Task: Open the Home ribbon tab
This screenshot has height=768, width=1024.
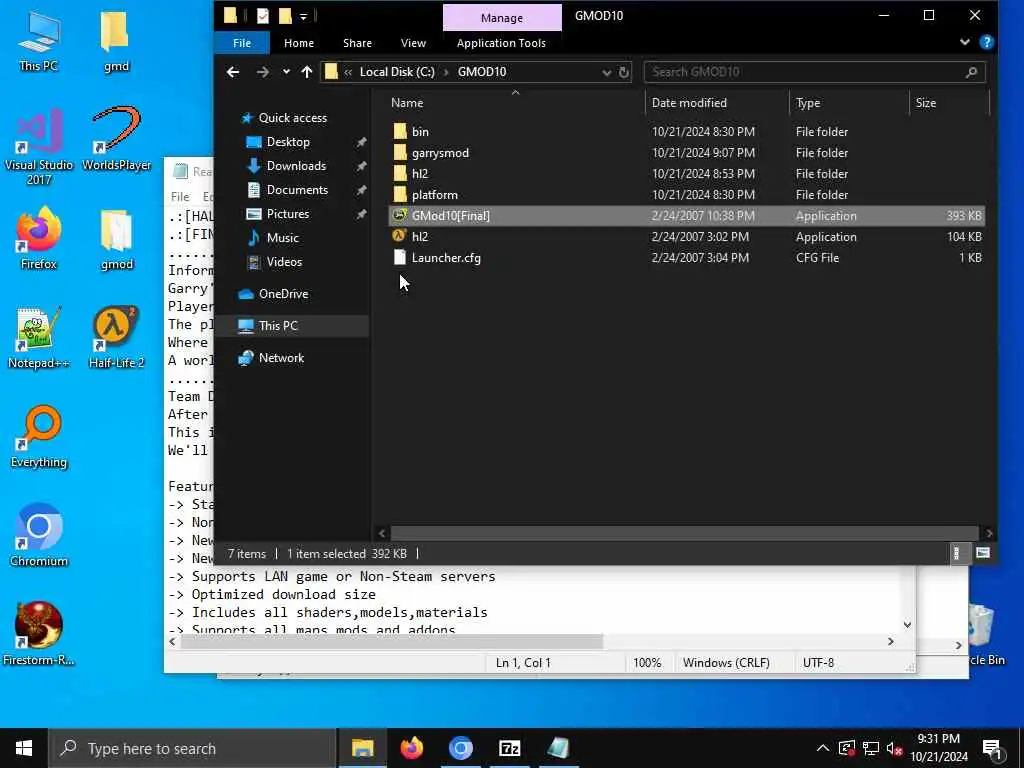Action: pos(299,43)
